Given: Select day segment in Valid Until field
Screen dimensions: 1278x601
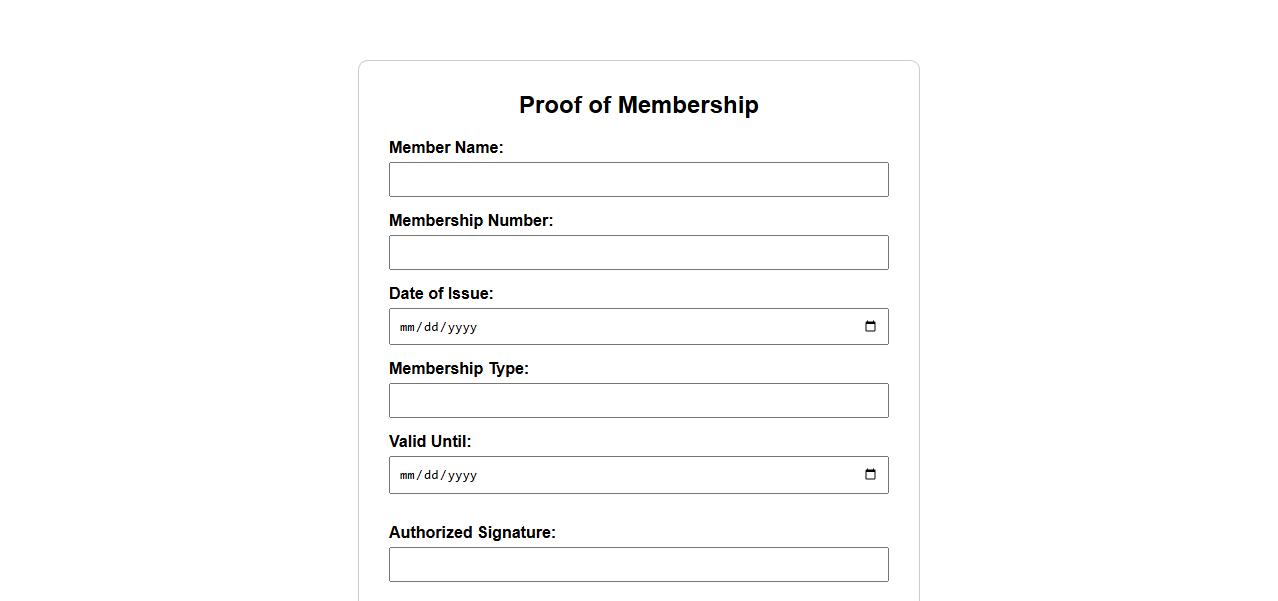Looking at the screenshot, I should coord(431,475).
